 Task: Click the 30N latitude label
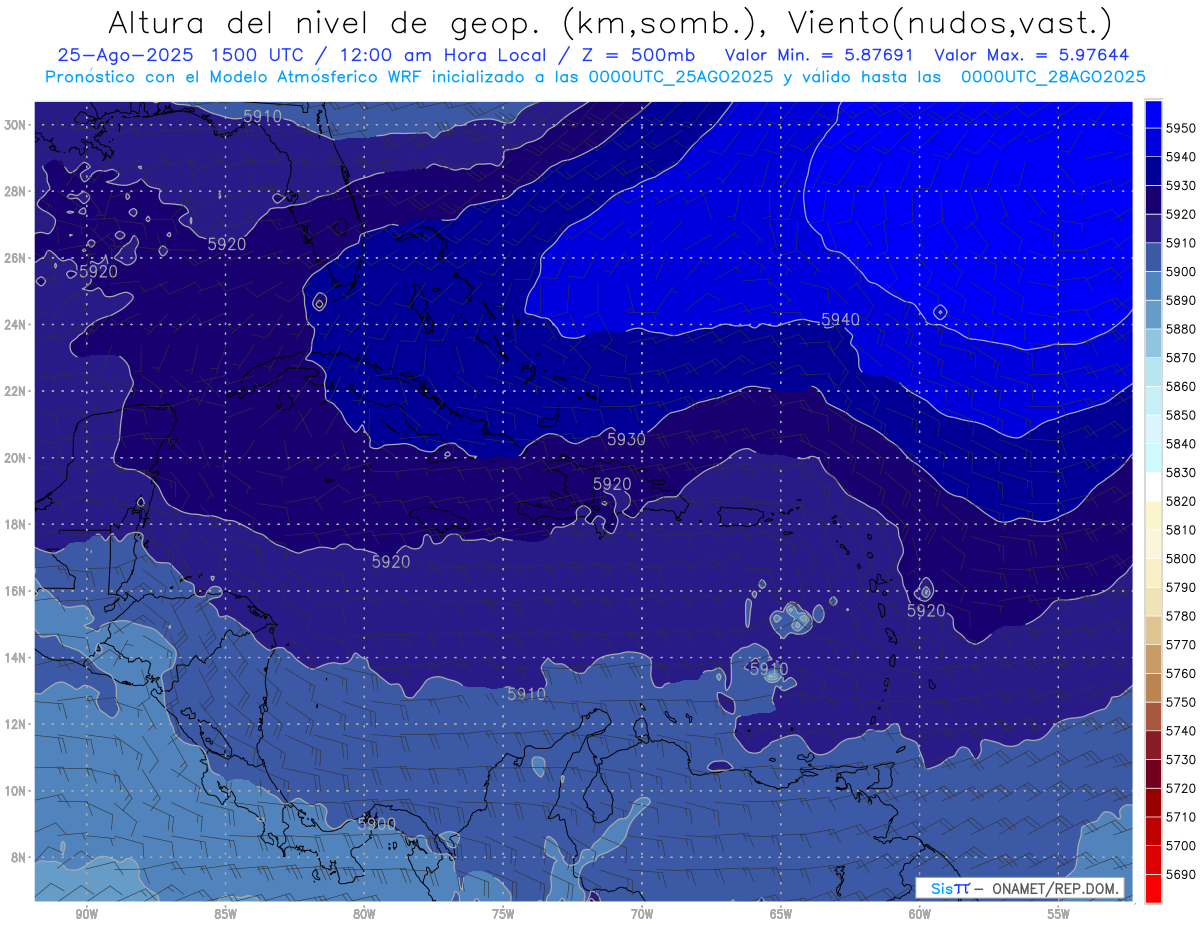pos(16,125)
